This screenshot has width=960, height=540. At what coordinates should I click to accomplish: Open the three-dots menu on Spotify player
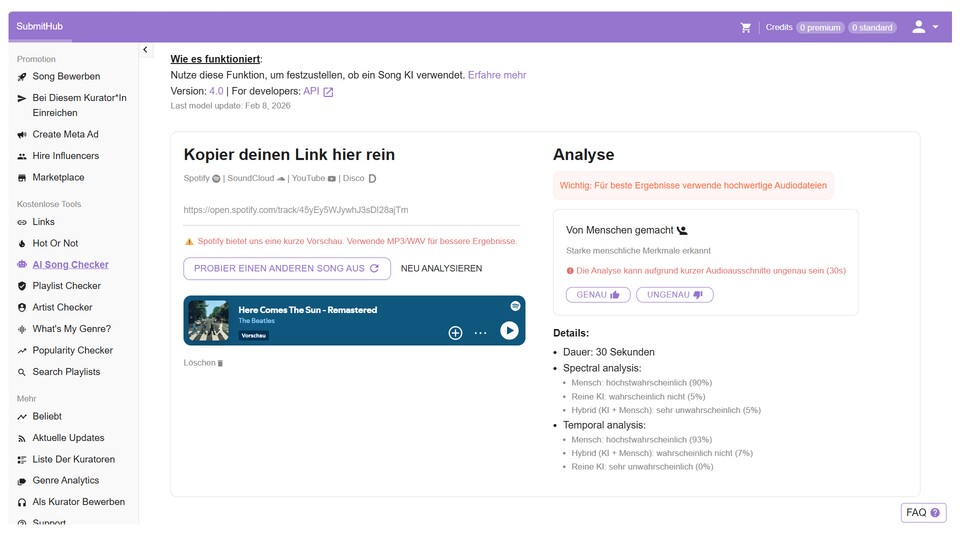pyautogui.click(x=481, y=333)
